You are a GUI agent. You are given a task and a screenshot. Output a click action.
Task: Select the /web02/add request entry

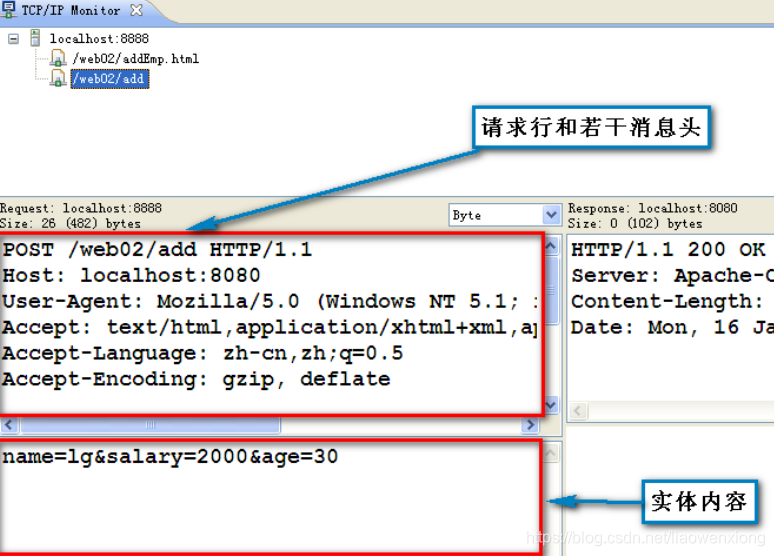coord(110,79)
